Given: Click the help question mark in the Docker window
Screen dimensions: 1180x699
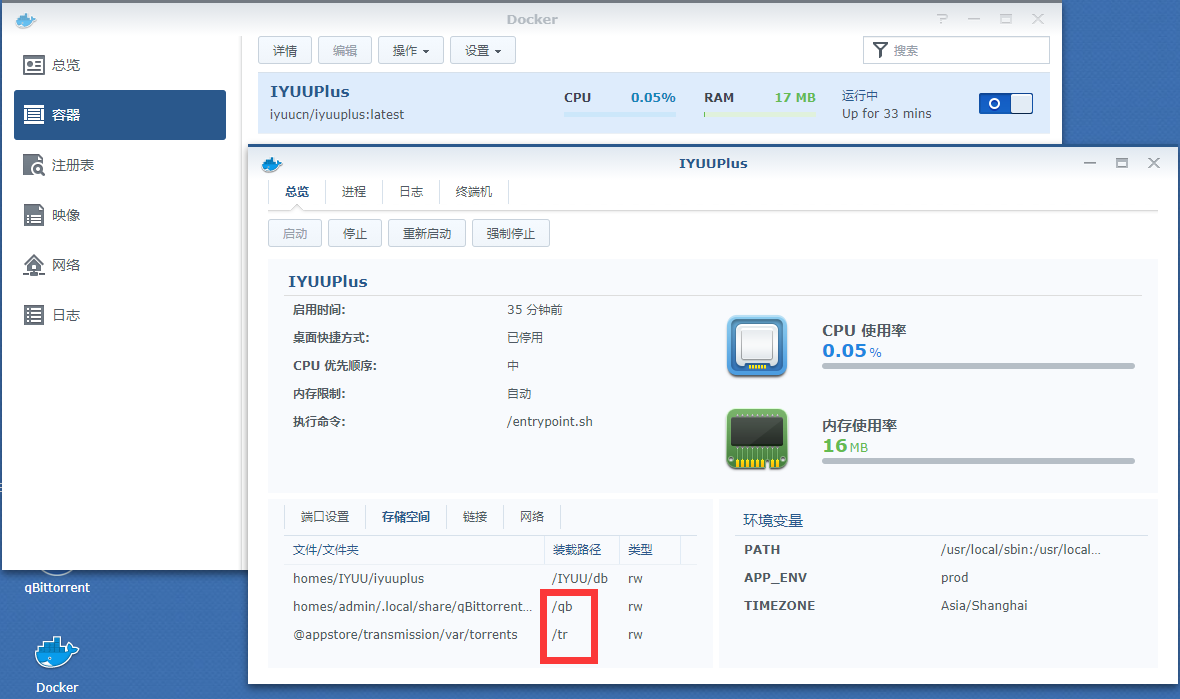Looking at the screenshot, I should pos(942,19).
